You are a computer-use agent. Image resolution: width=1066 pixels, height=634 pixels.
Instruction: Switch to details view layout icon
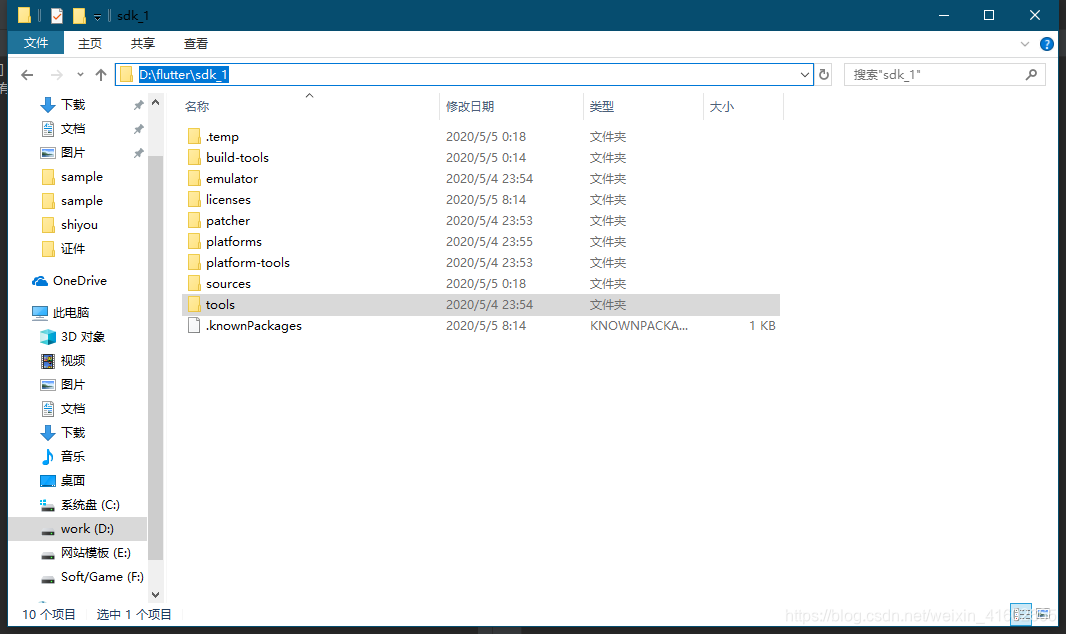coord(1021,614)
